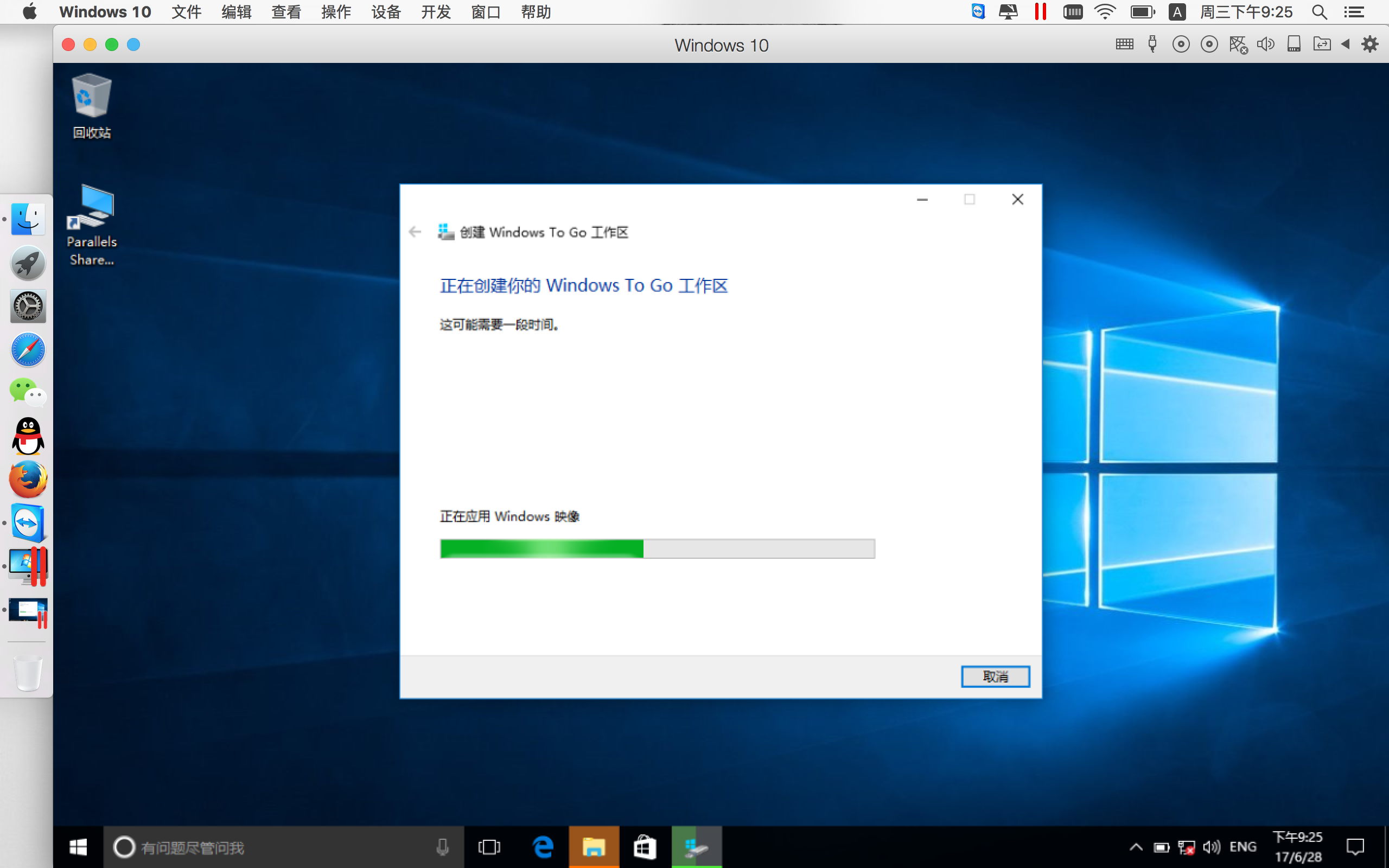This screenshot has height=868, width=1389.
Task: Click the network disabled icon in Parallels title bar
Action: [x=1238, y=44]
